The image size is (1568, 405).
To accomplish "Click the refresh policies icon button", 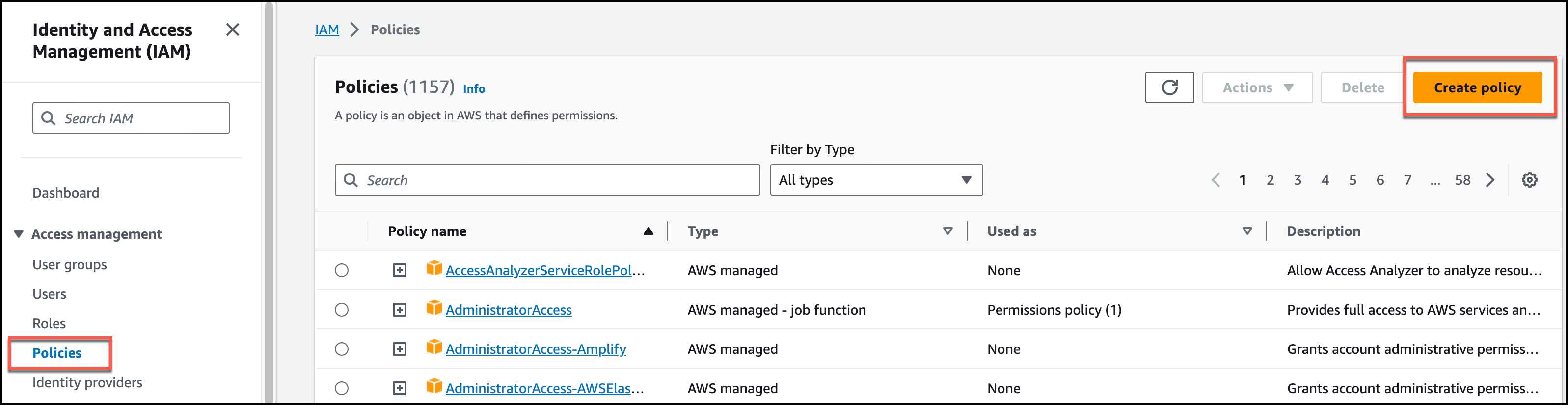I will point(1169,87).
